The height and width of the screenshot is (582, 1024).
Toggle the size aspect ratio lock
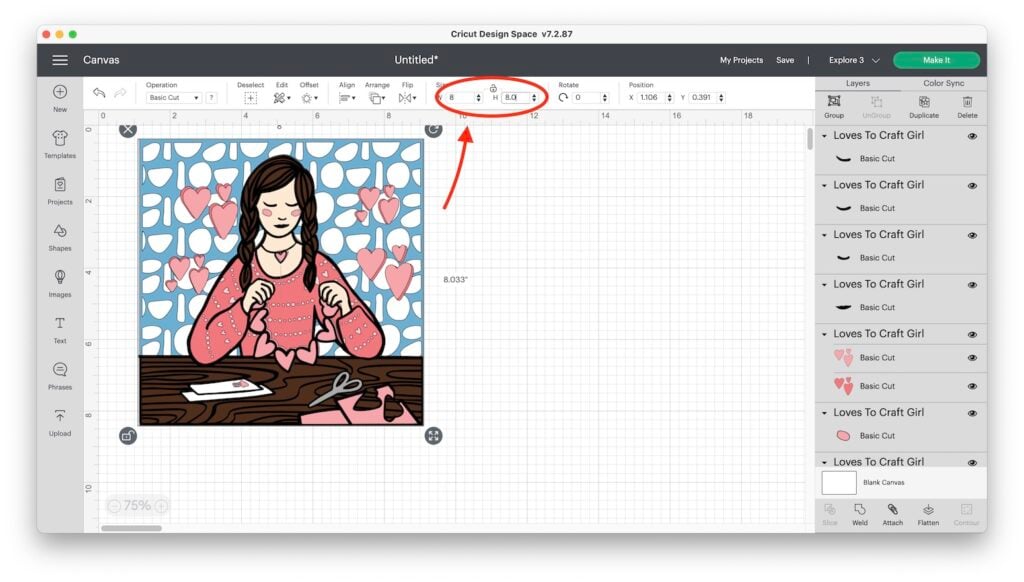tap(493, 88)
